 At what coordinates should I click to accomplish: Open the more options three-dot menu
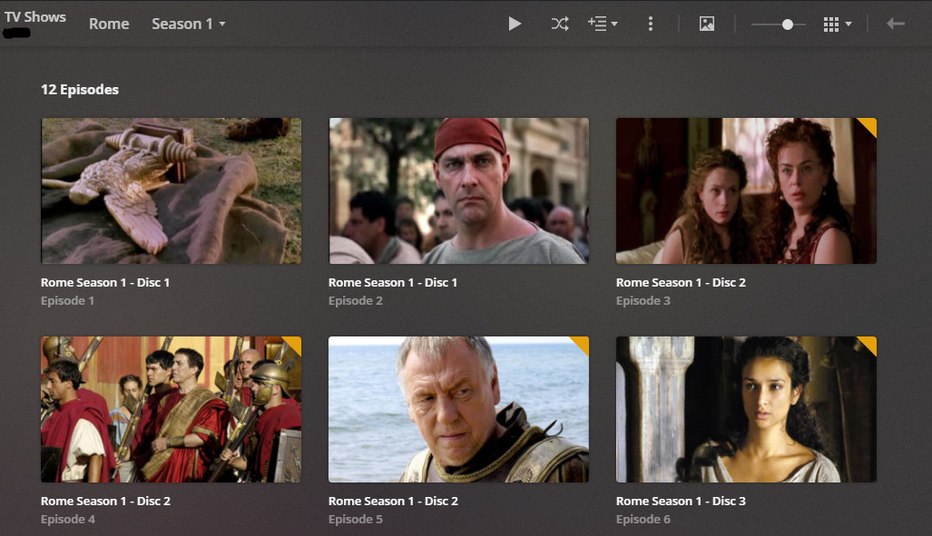(x=650, y=24)
